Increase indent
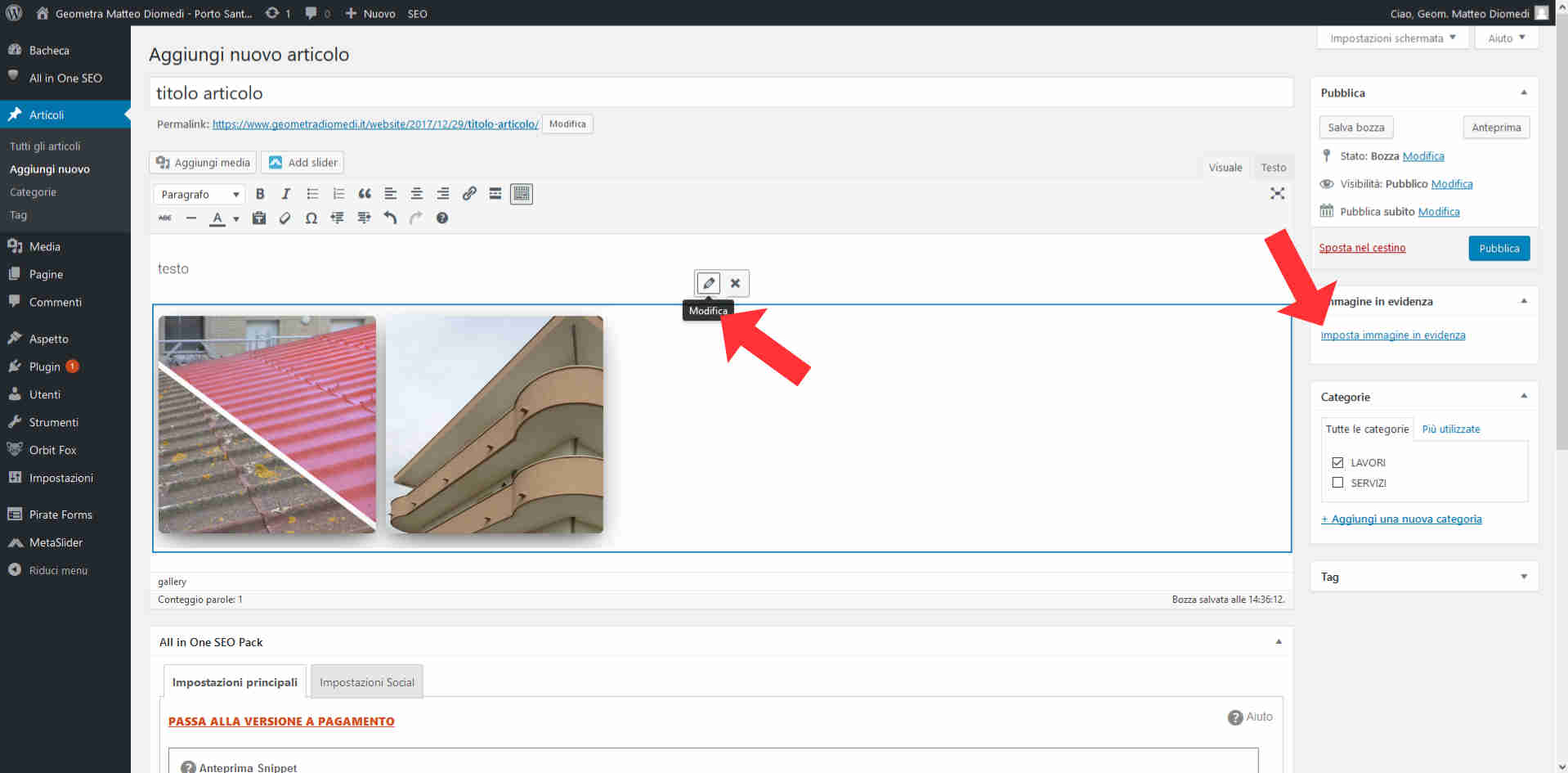 (x=364, y=218)
